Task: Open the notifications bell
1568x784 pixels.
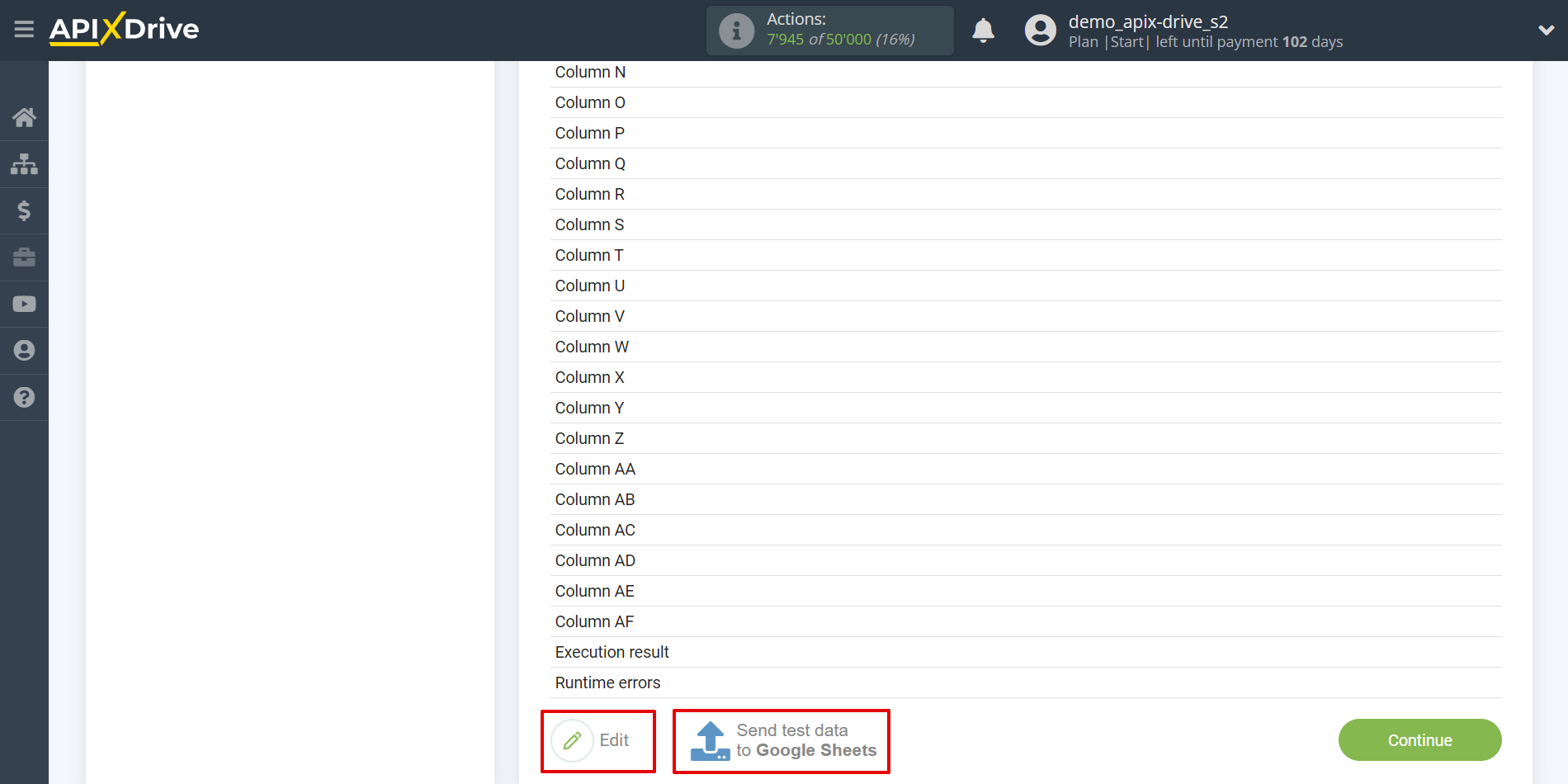Action: (x=983, y=31)
